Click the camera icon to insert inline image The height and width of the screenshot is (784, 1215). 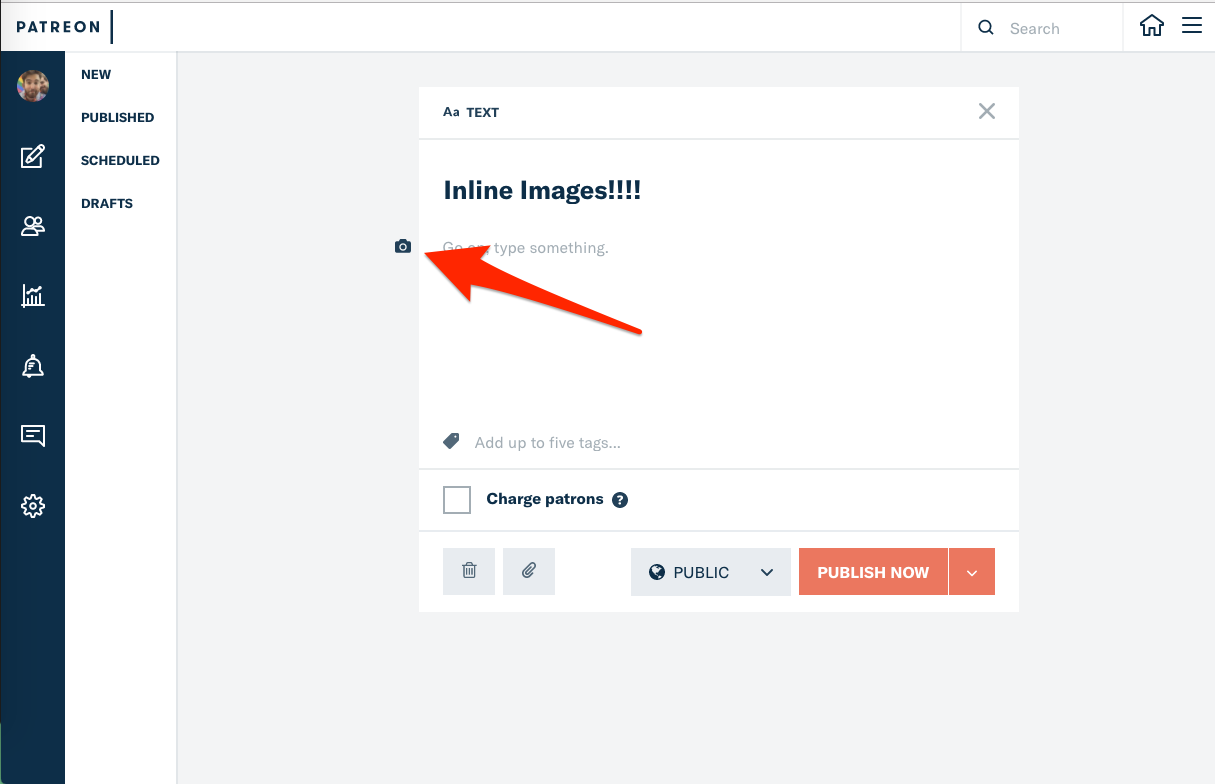[x=403, y=246]
